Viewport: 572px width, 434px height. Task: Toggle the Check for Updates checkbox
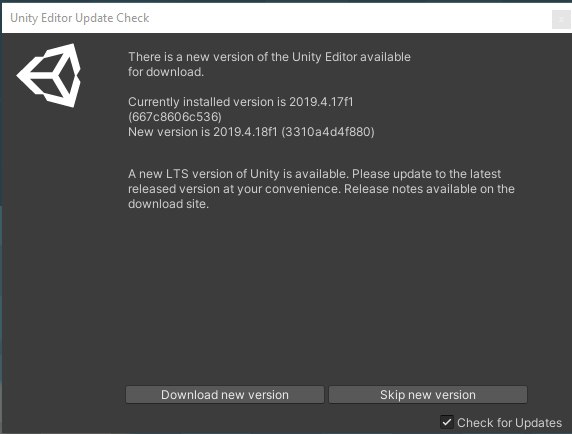coord(447,422)
